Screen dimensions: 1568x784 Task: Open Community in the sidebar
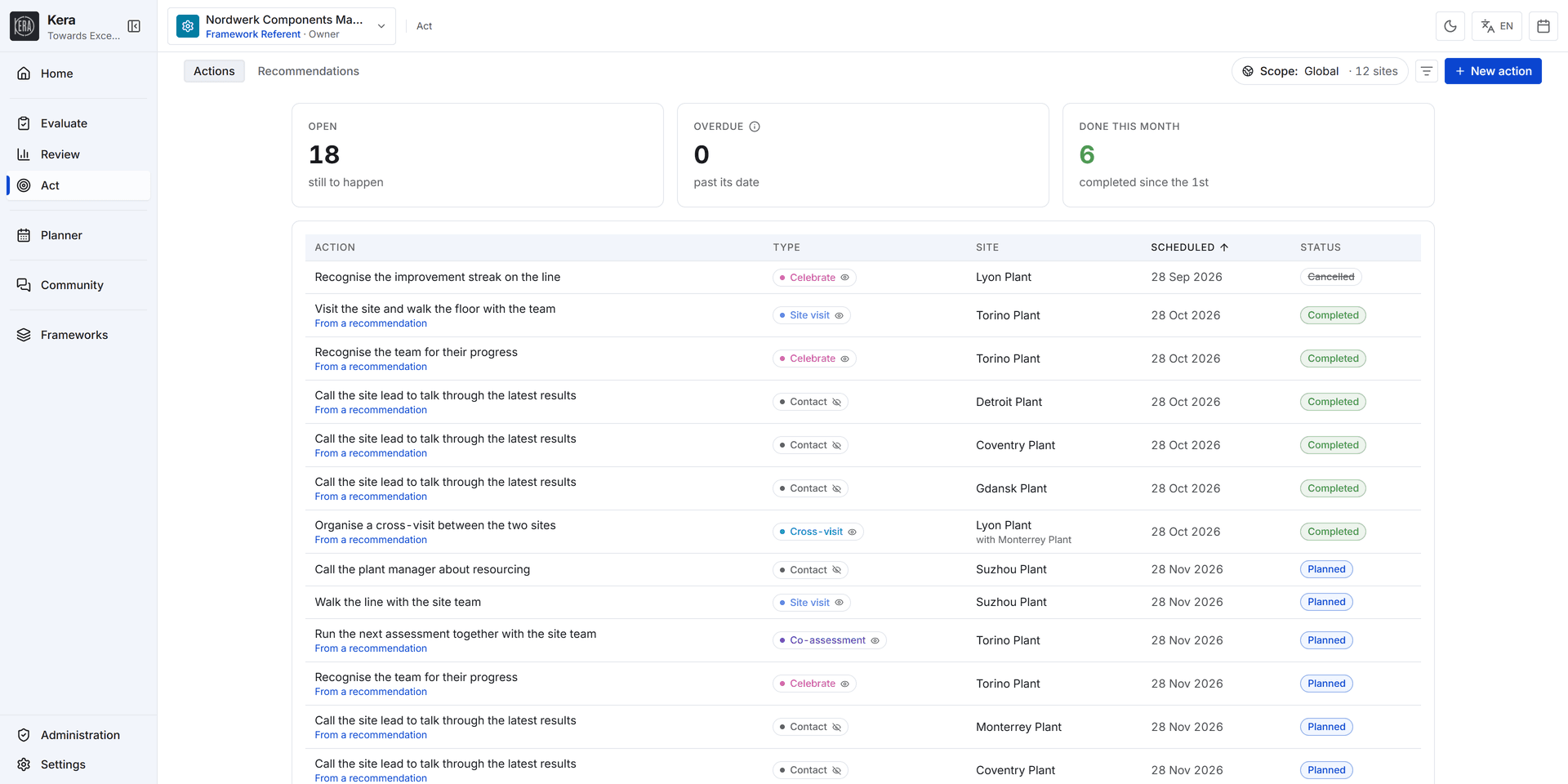78,285
